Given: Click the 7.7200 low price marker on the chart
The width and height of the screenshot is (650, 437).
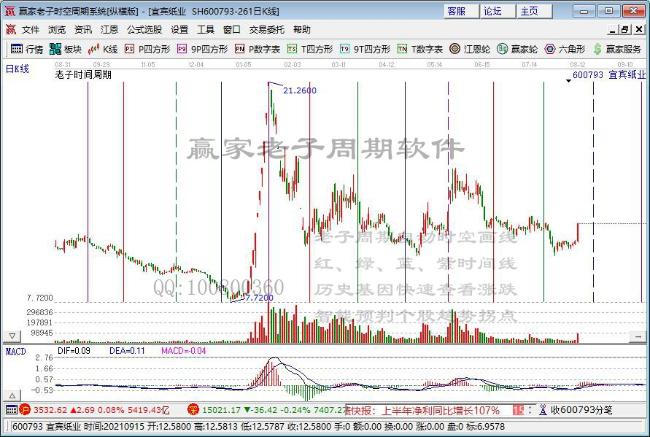Looking at the screenshot, I should (x=260, y=298).
